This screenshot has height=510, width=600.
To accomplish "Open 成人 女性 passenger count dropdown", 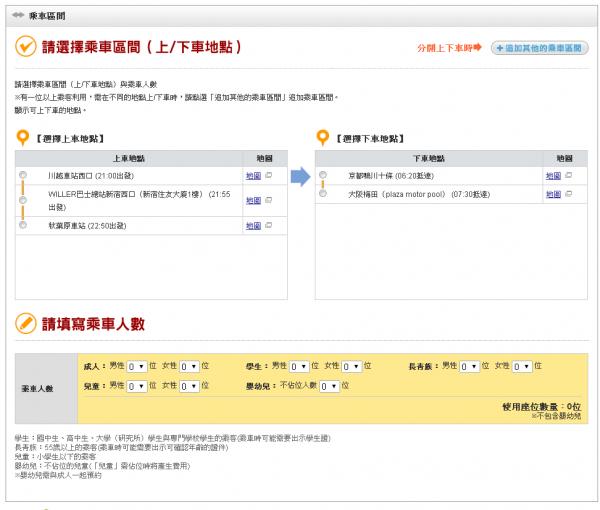I will coord(189,367).
